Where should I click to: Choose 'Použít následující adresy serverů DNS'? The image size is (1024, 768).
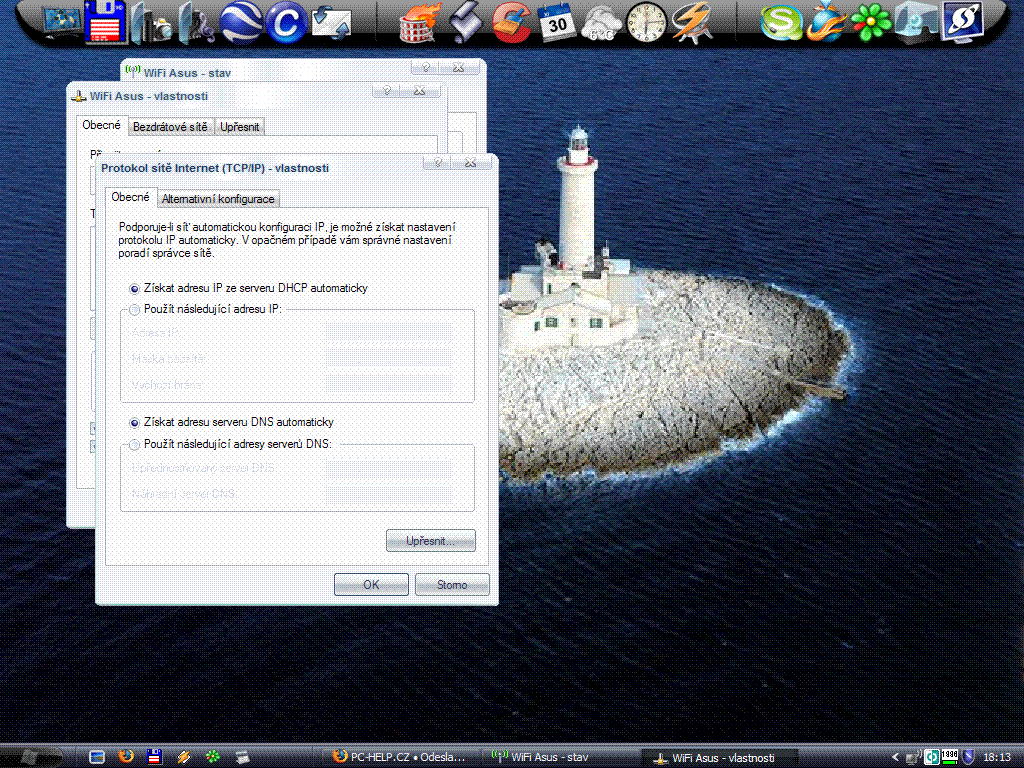point(135,444)
